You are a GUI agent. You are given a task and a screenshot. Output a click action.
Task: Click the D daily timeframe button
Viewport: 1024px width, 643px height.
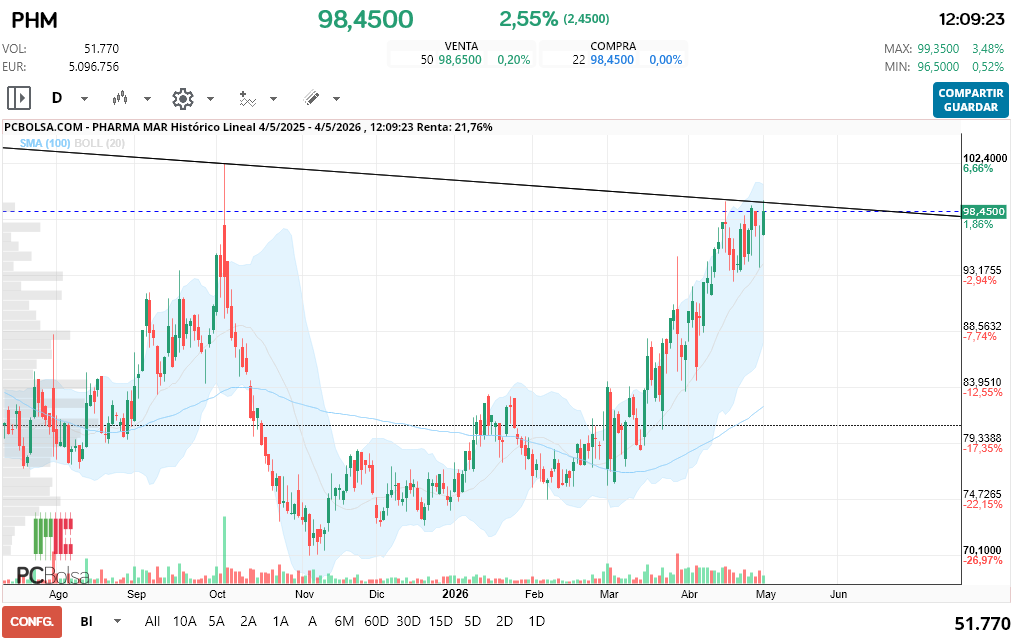point(57,98)
